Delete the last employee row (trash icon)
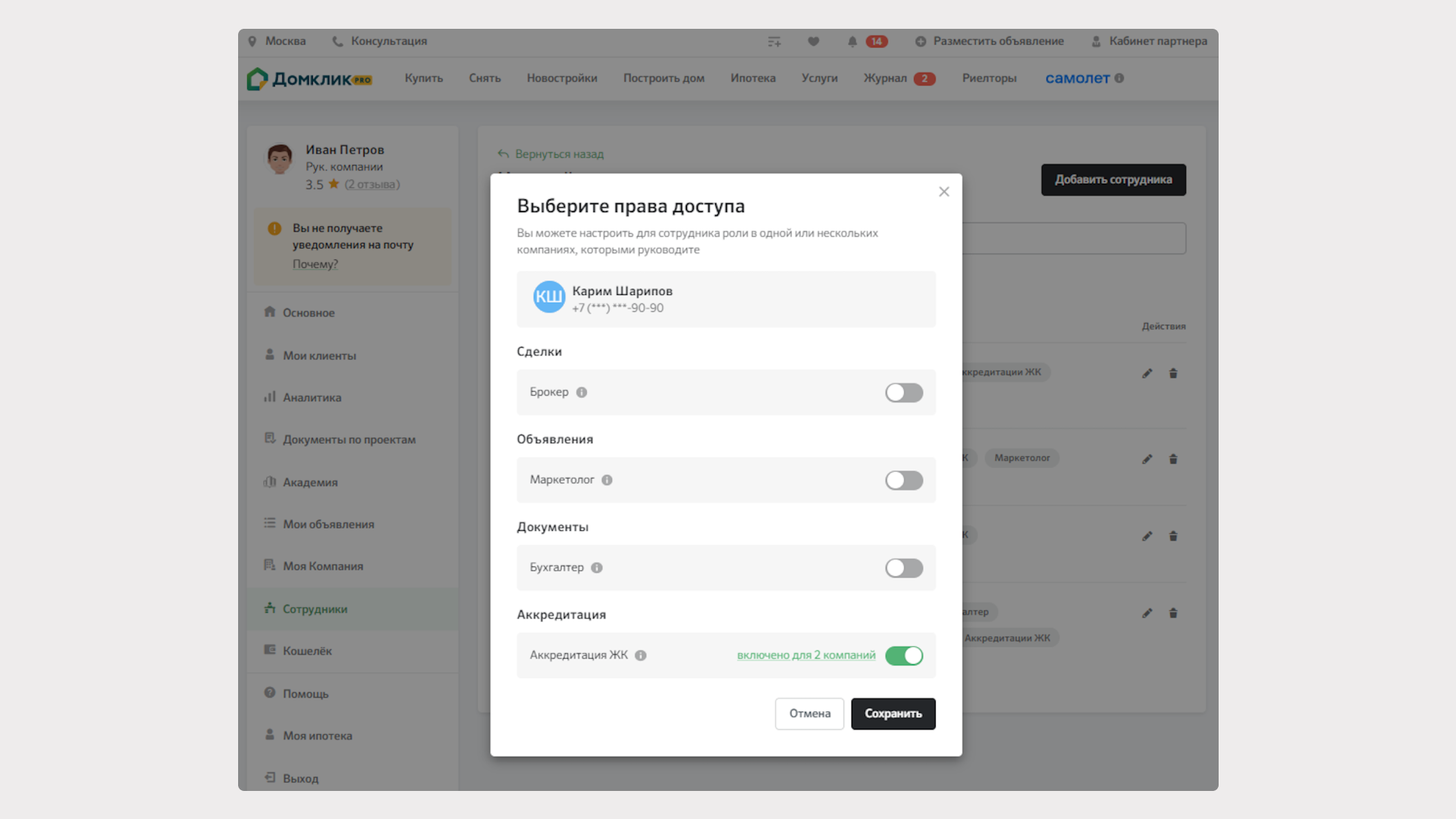The width and height of the screenshot is (1456, 819). (x=1173, y=613)
